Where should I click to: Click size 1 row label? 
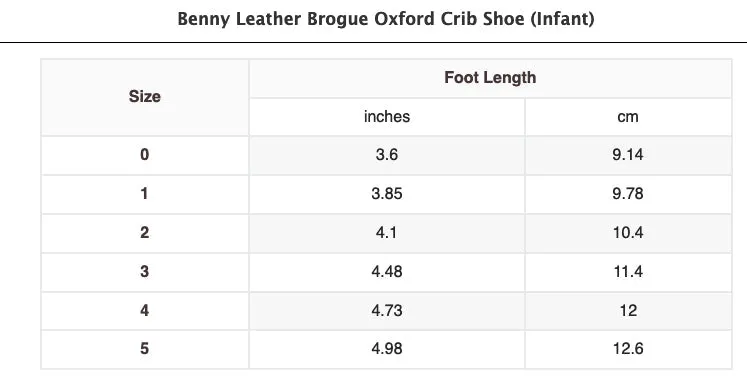pyautogui.click(x=145, y=194)
